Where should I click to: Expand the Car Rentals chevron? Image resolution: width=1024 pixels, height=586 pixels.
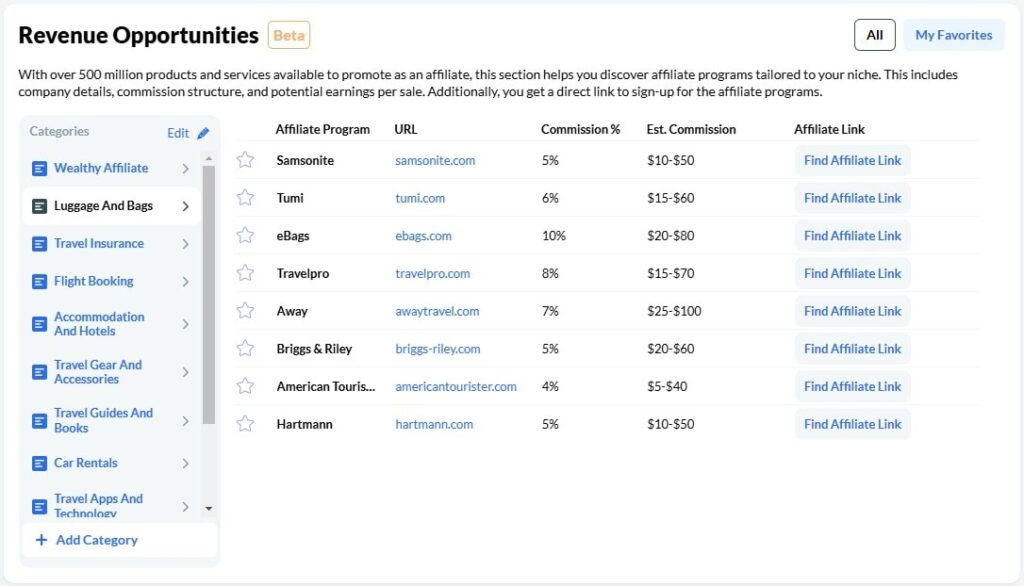click(185, 463)
